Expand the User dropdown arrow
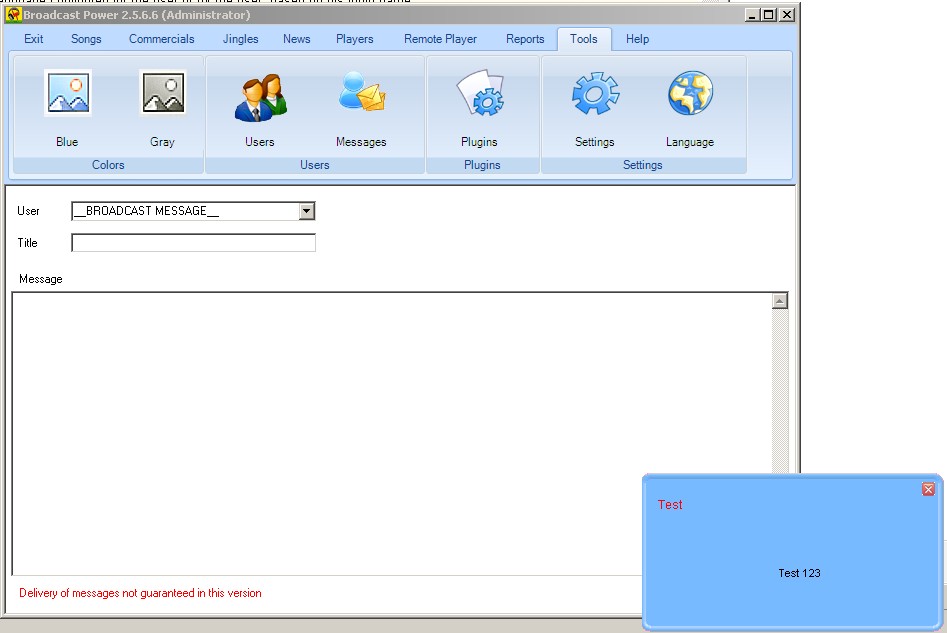The height and width of the screenshot is (633, 947). click(307, 211)
